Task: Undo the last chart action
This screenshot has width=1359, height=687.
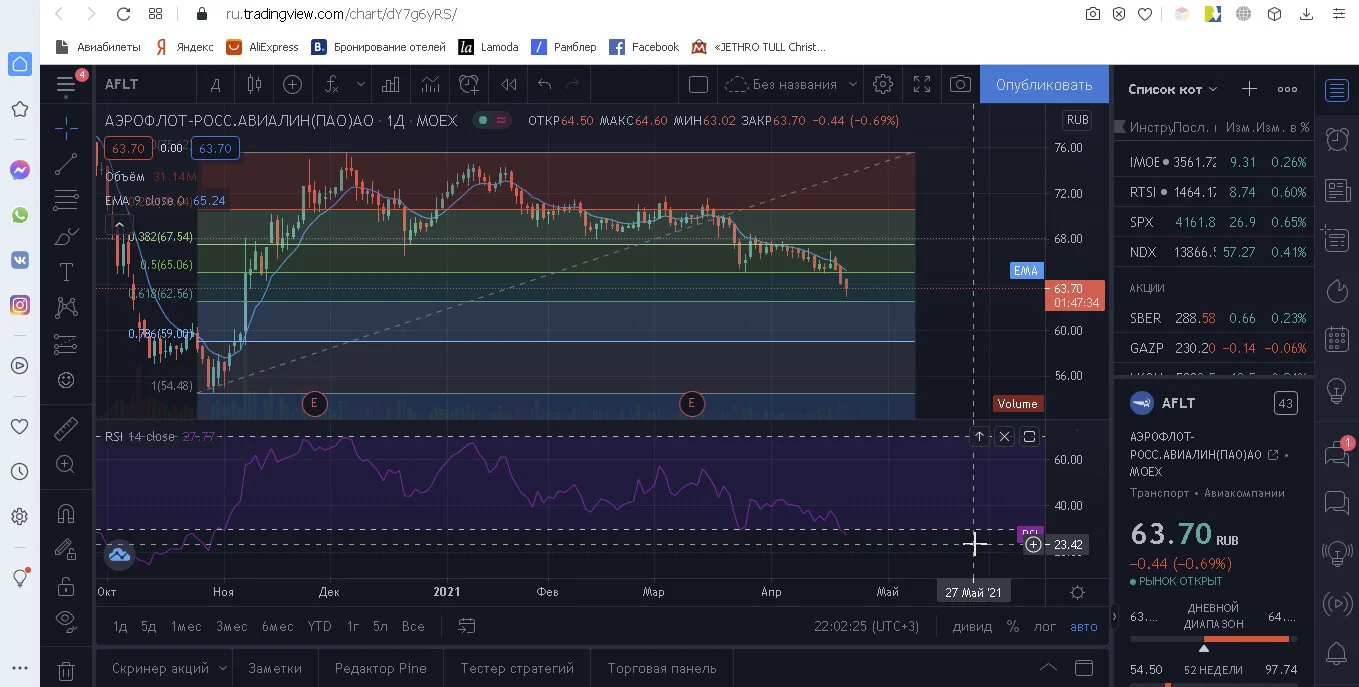Action: tap(544, 85)
